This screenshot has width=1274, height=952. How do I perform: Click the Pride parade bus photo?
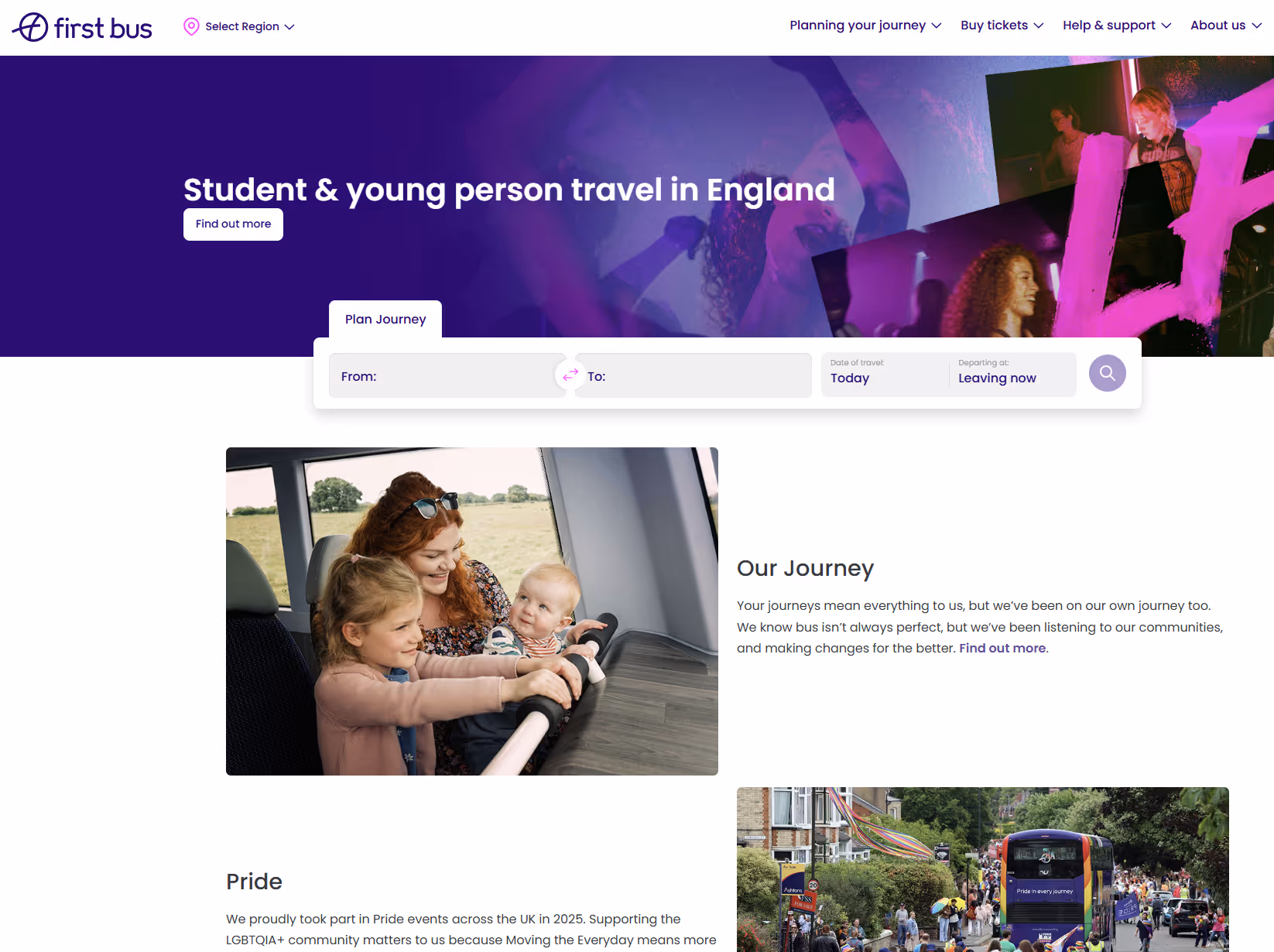[x=983, y=869]
